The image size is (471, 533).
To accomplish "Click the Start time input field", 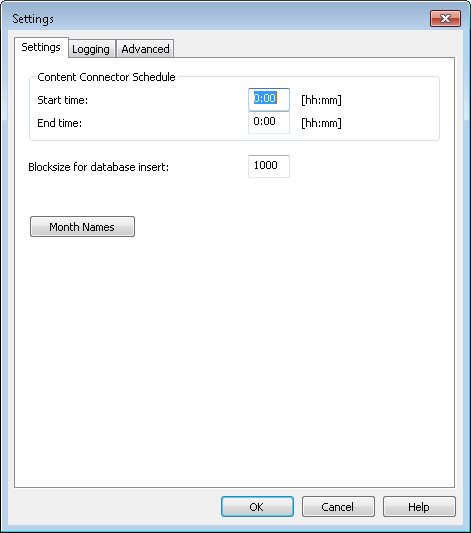I will click(269, 99).
